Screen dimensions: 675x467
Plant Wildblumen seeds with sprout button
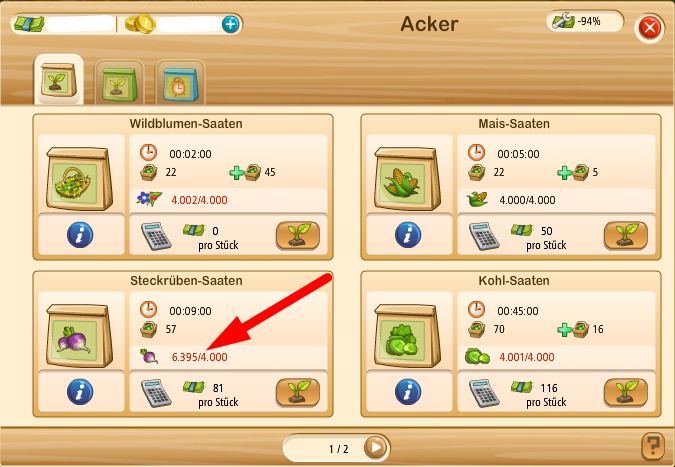tap(298, 235)
